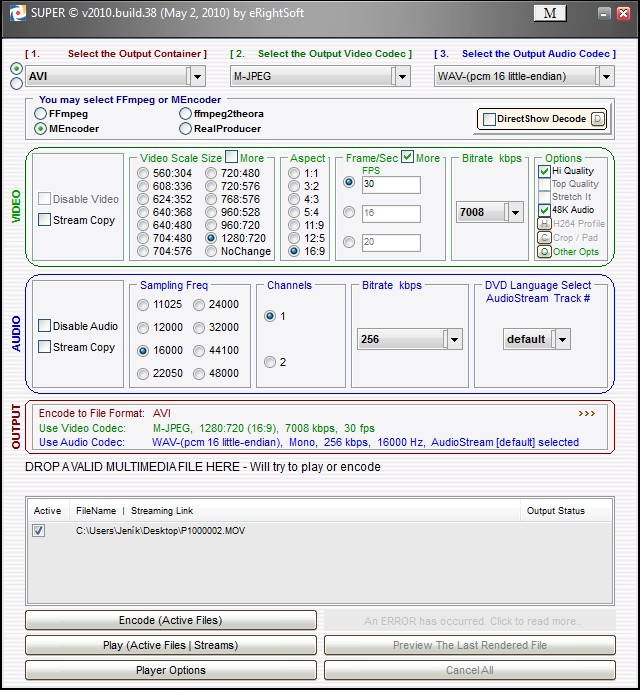Viewport: 640px width, 690px height.
Task: Check video Stream Copy box
Action: (x=45, y=220)
